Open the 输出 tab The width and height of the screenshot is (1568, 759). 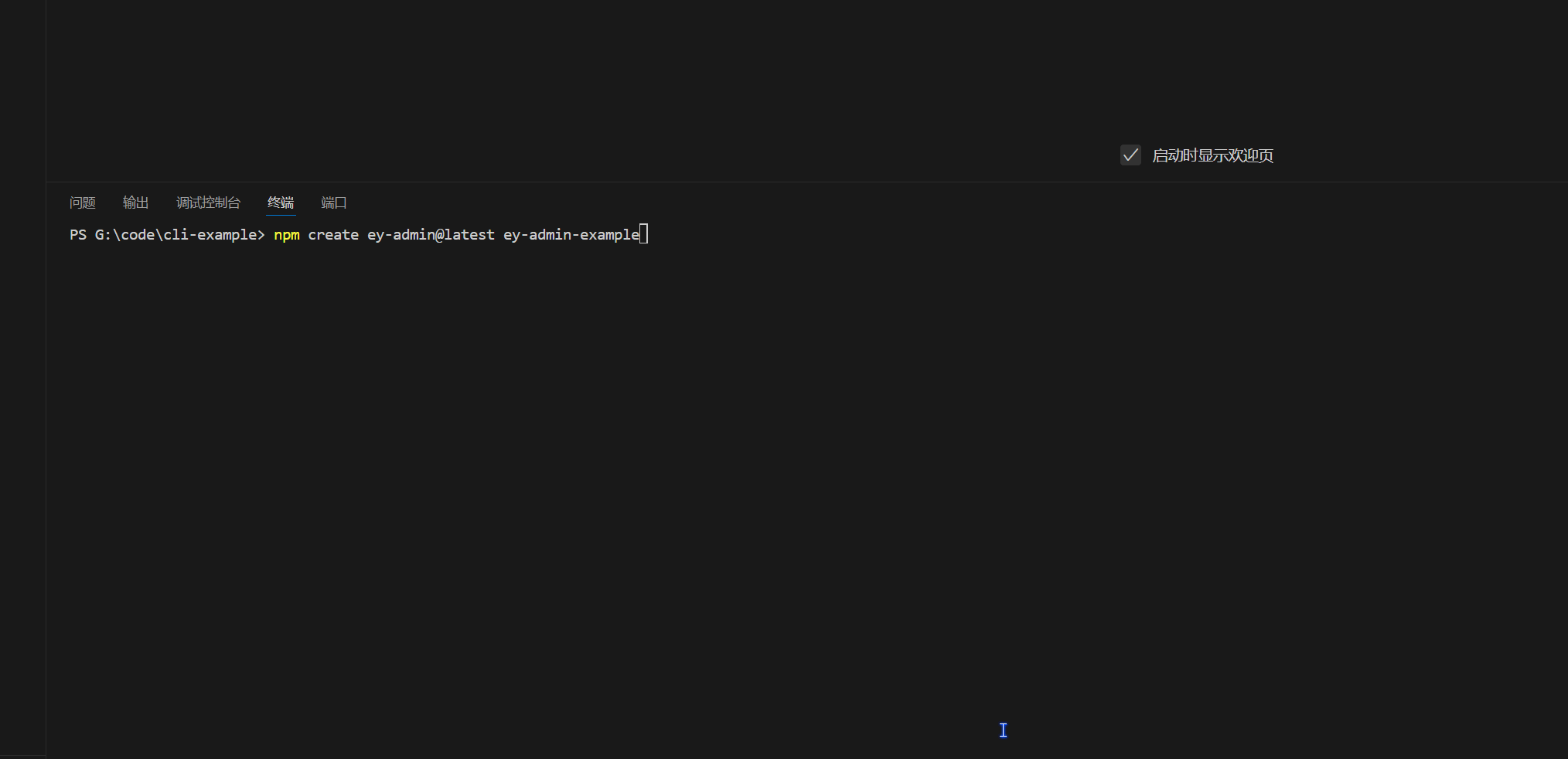135,203
